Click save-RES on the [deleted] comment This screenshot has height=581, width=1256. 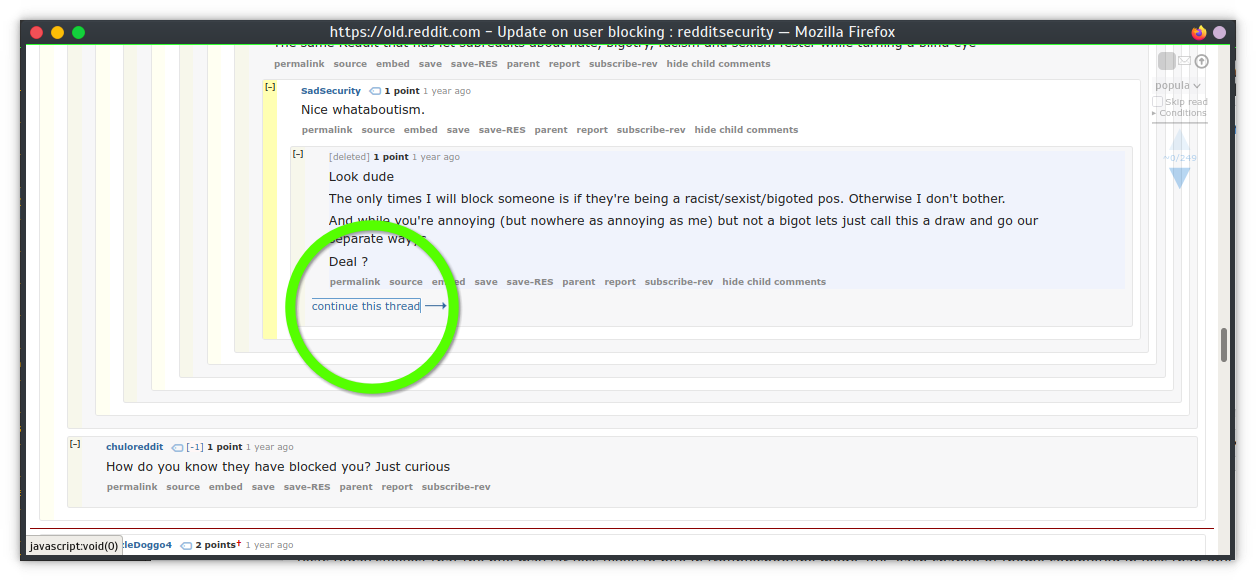529,282
